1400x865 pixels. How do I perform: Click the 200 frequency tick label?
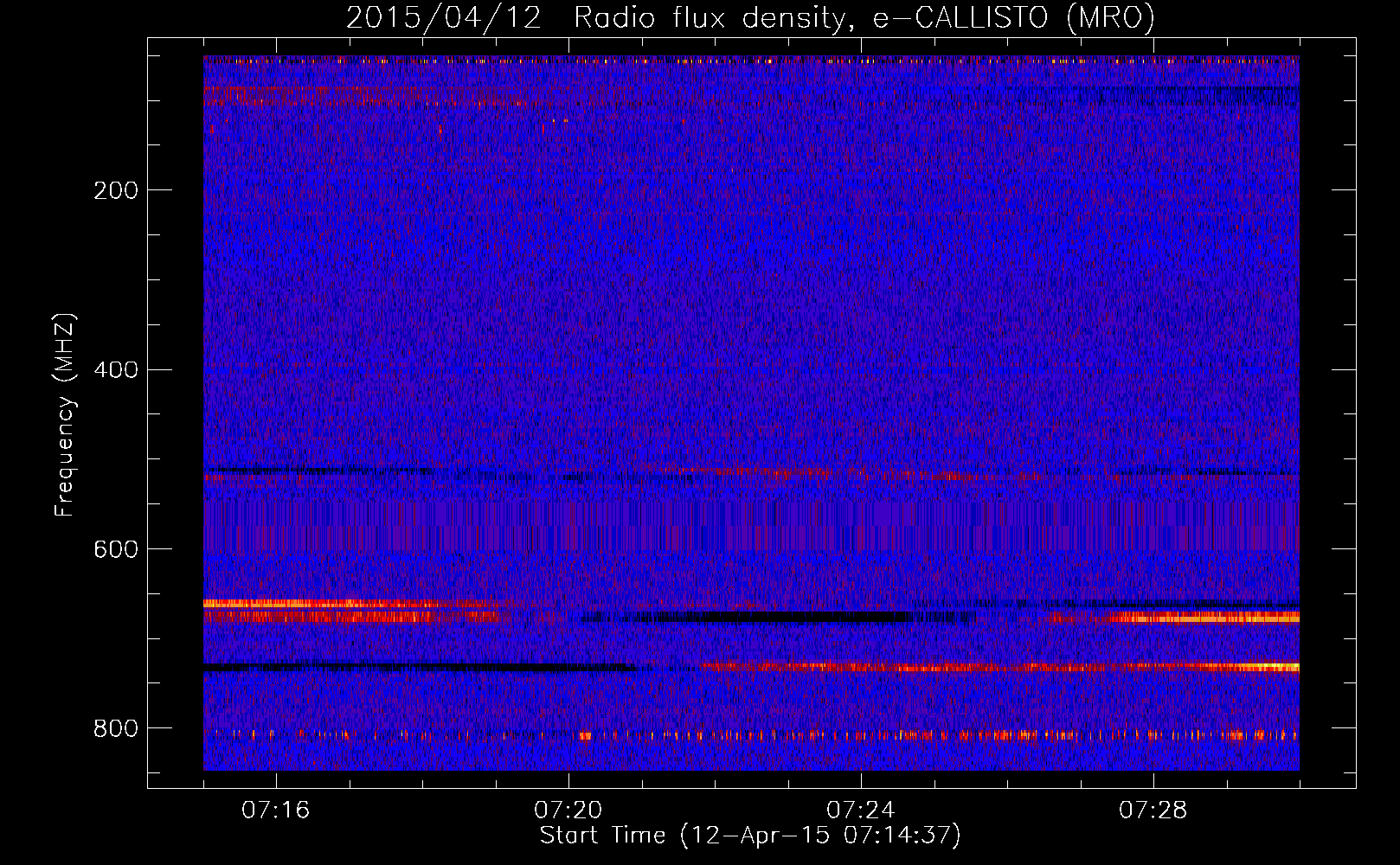click(x=116, y=190)
